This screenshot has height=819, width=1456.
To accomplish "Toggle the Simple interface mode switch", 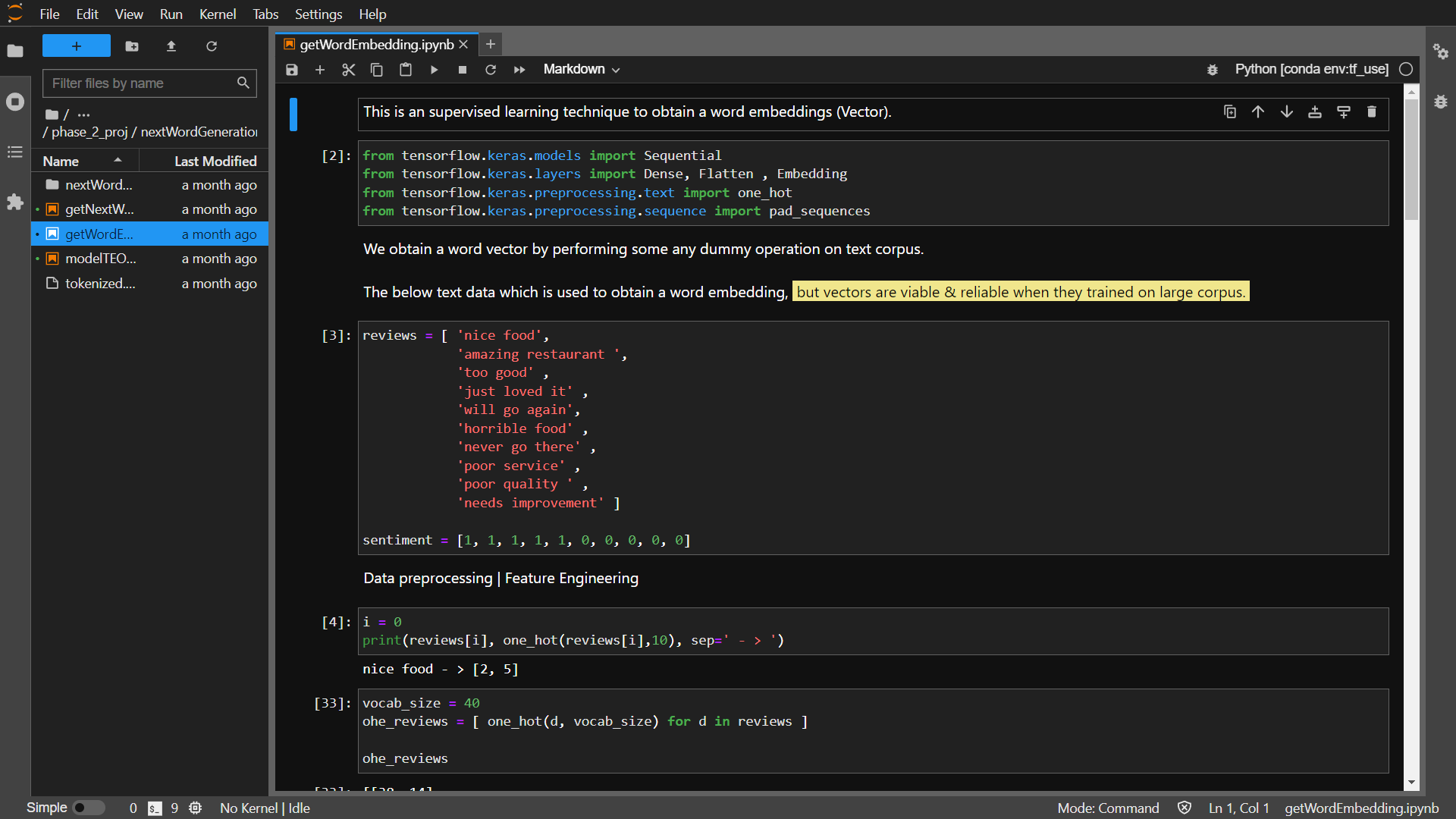I will pos(88,808).
